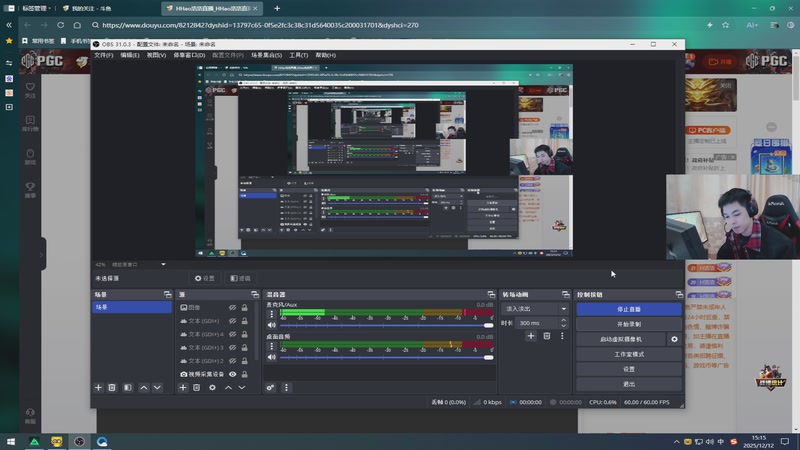This screenshot has height=450, width=800.
Task: Open the preview scaling dropdown
Action: (x=163, y=264)
